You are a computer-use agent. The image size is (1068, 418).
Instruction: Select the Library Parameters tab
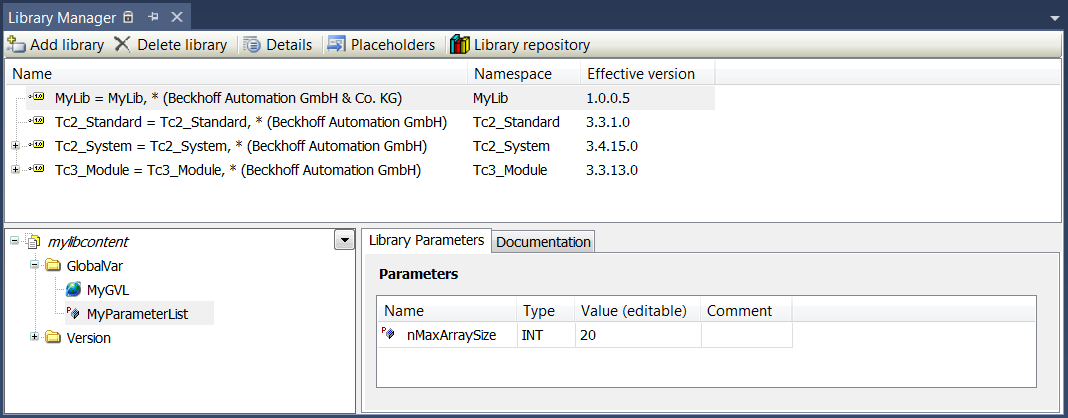pos(426,240)
